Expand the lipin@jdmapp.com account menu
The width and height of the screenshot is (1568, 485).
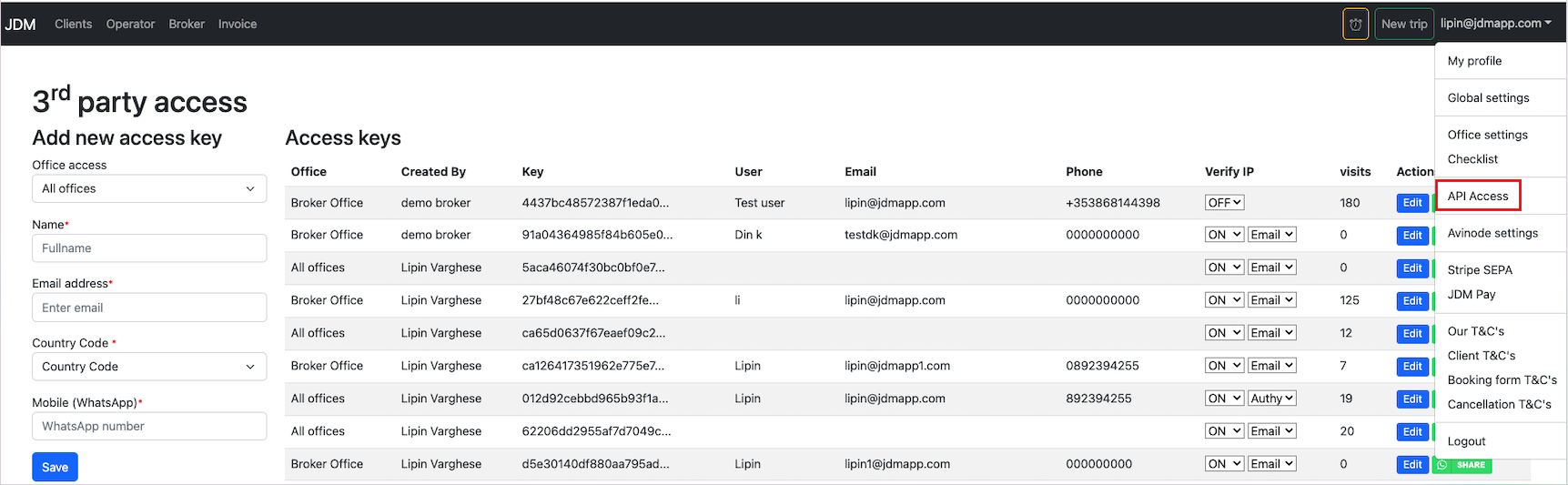pos(1495,24)
